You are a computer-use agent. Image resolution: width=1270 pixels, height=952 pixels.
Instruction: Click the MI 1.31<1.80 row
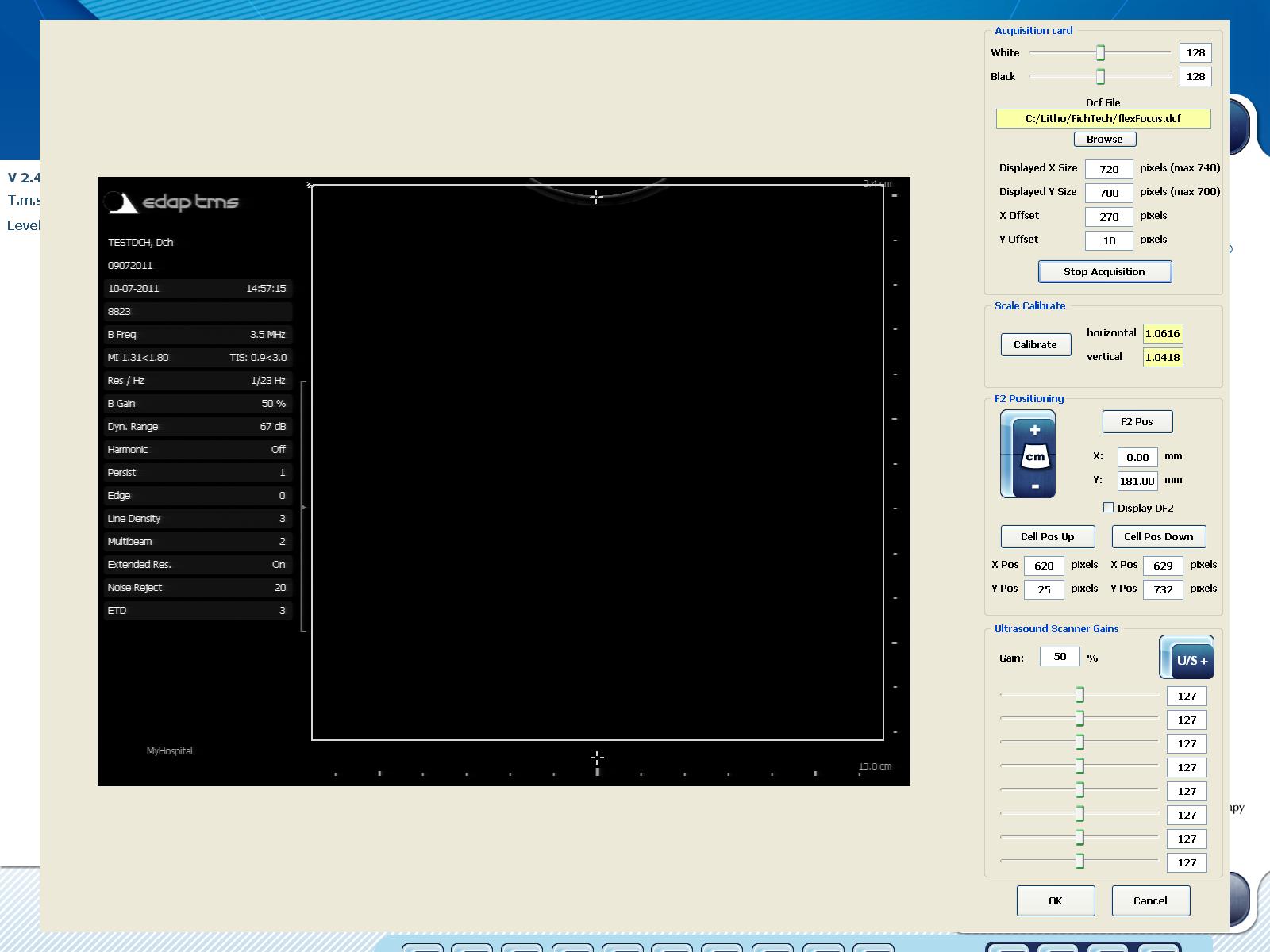click(197, 357)
